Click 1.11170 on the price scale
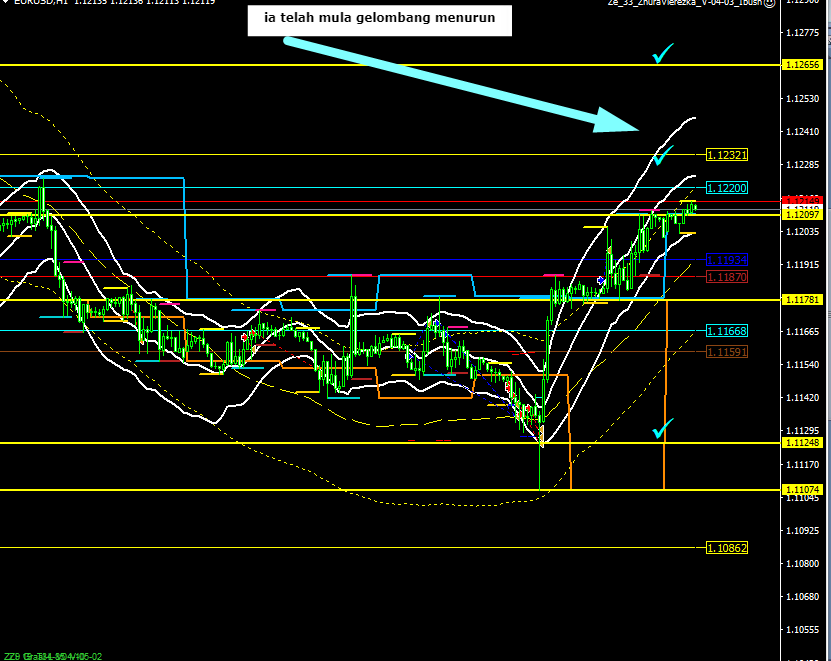831x661 pixels. (x=802, y=465)
